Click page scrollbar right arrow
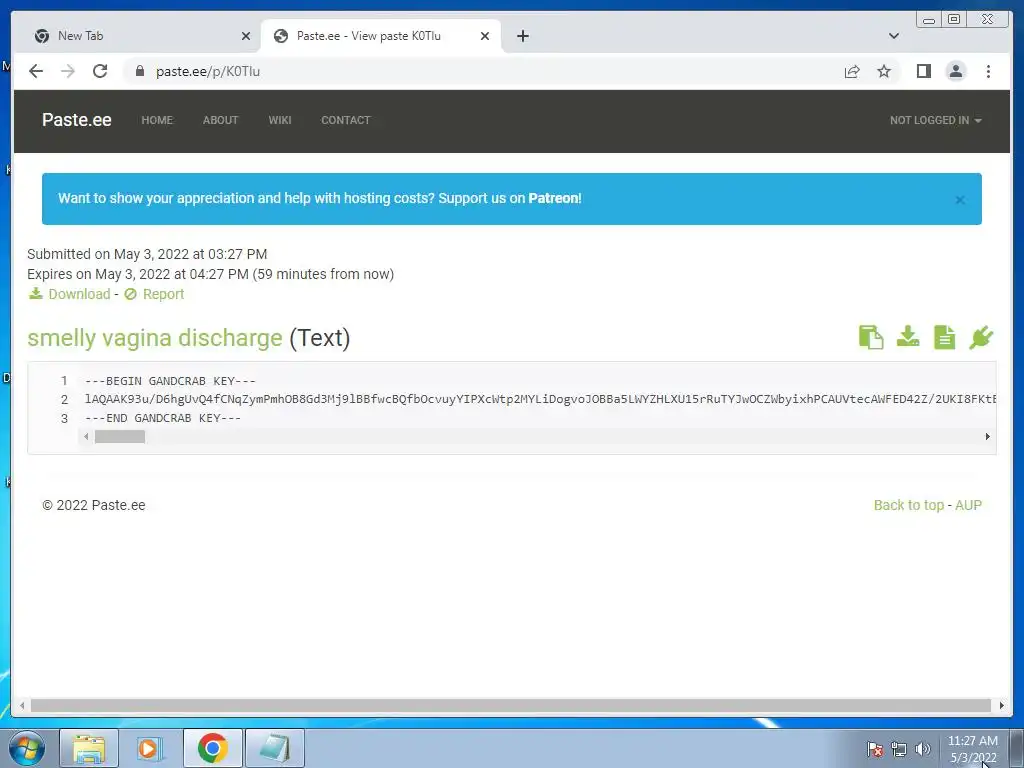 [x=1002, y=705]
